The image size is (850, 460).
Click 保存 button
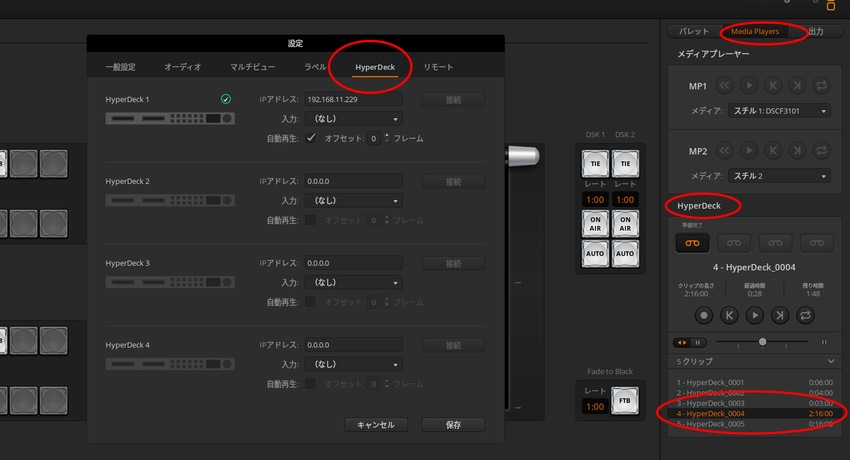click(453, 425)
